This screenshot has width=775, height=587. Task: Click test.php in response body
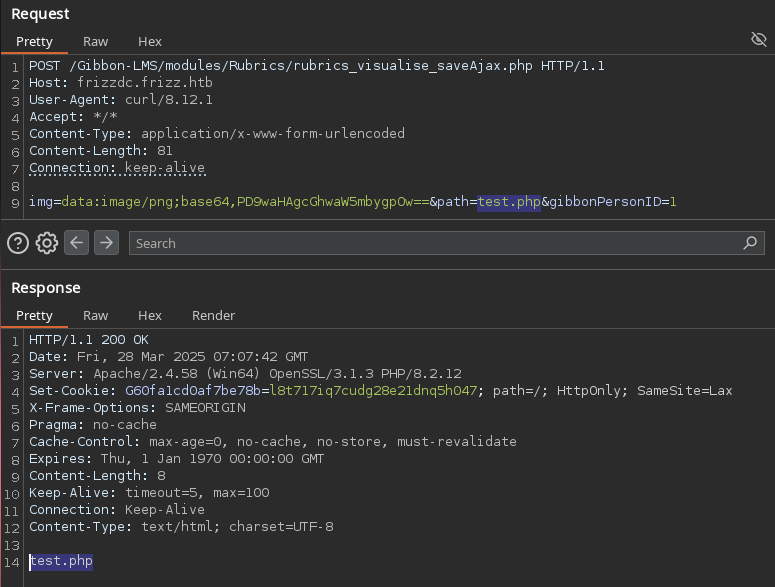click(61, 561)
